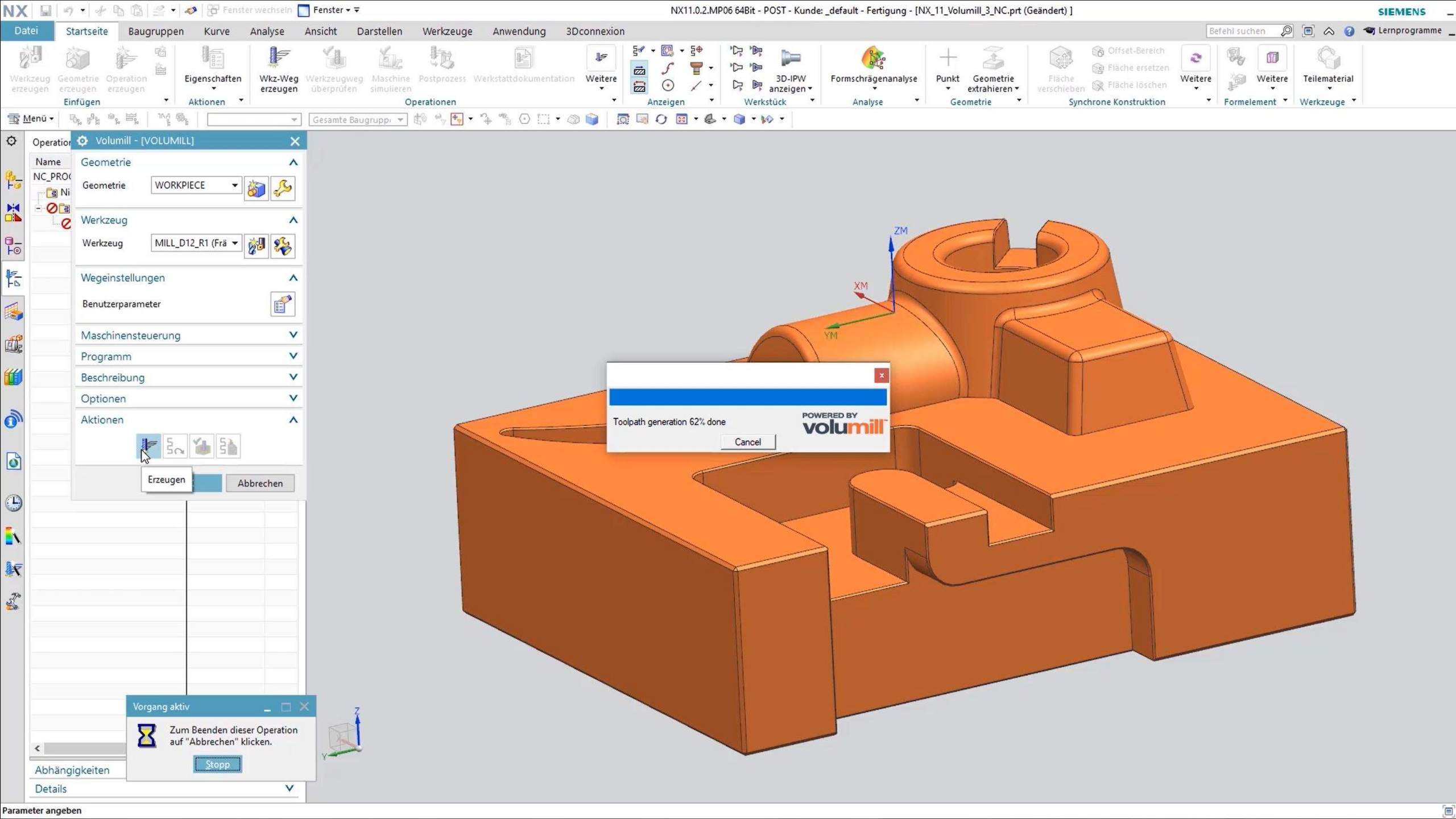Click Abbrechen in the Volumill dialog
Image resolution: width=1456 pixels, height=819 pixels.
click(260, 483)
